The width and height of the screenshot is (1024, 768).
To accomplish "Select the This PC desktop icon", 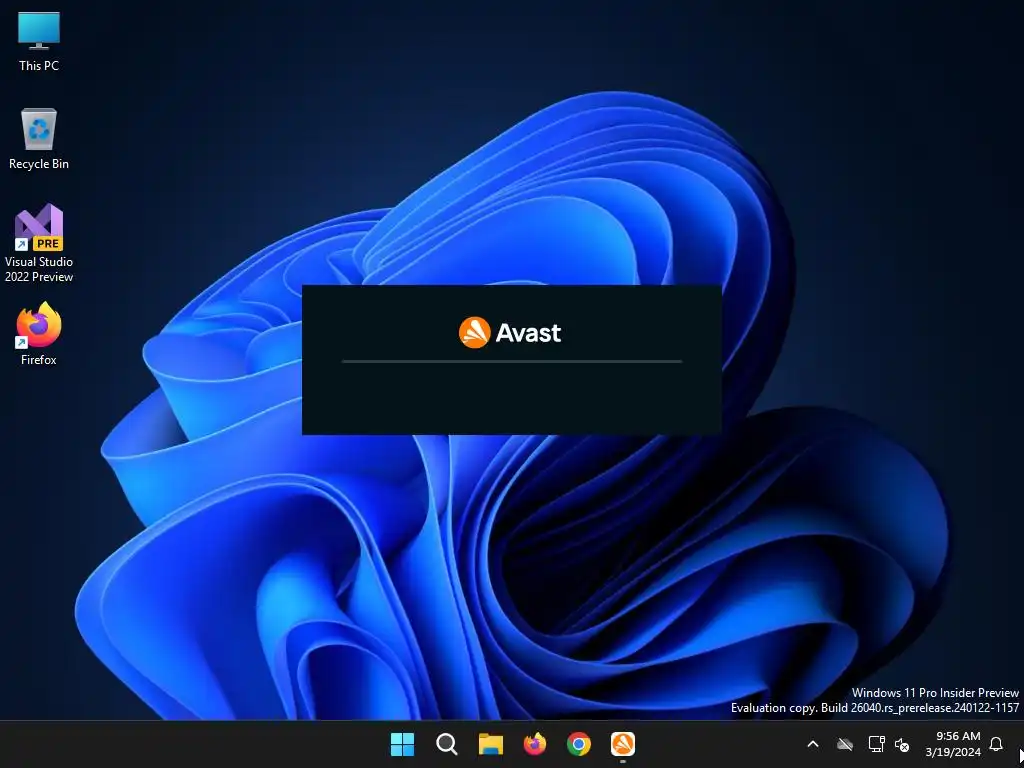I will tap(39, 40).
